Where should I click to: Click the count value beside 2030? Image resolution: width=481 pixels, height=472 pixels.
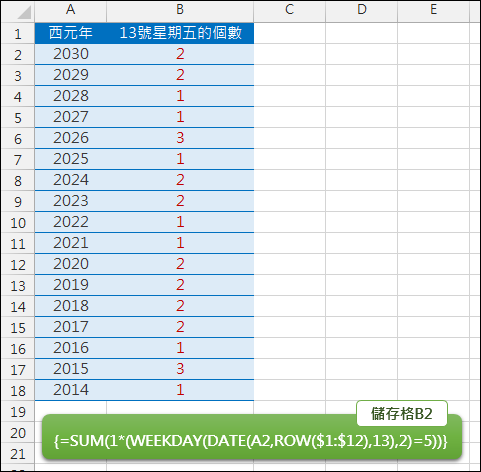(x=180, y=54)
